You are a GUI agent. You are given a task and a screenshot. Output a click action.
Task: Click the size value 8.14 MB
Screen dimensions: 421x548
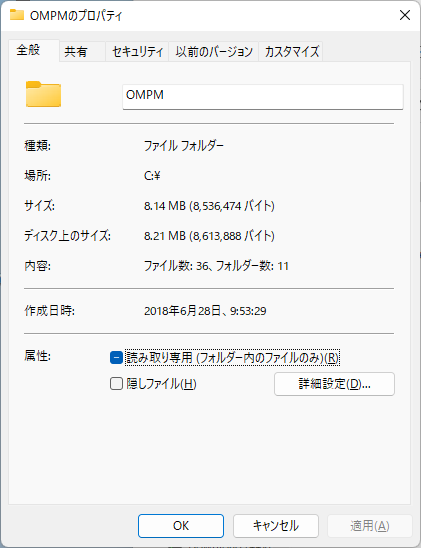(209, 206)
